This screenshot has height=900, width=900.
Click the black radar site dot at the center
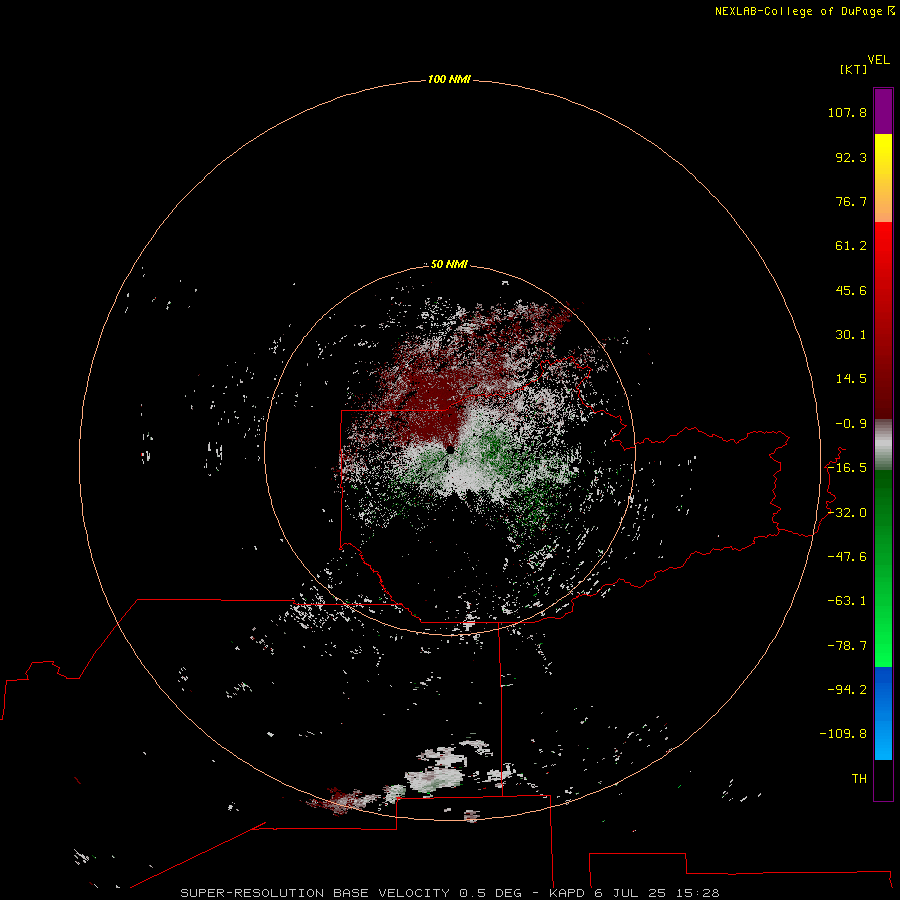(x=451, y=450)
